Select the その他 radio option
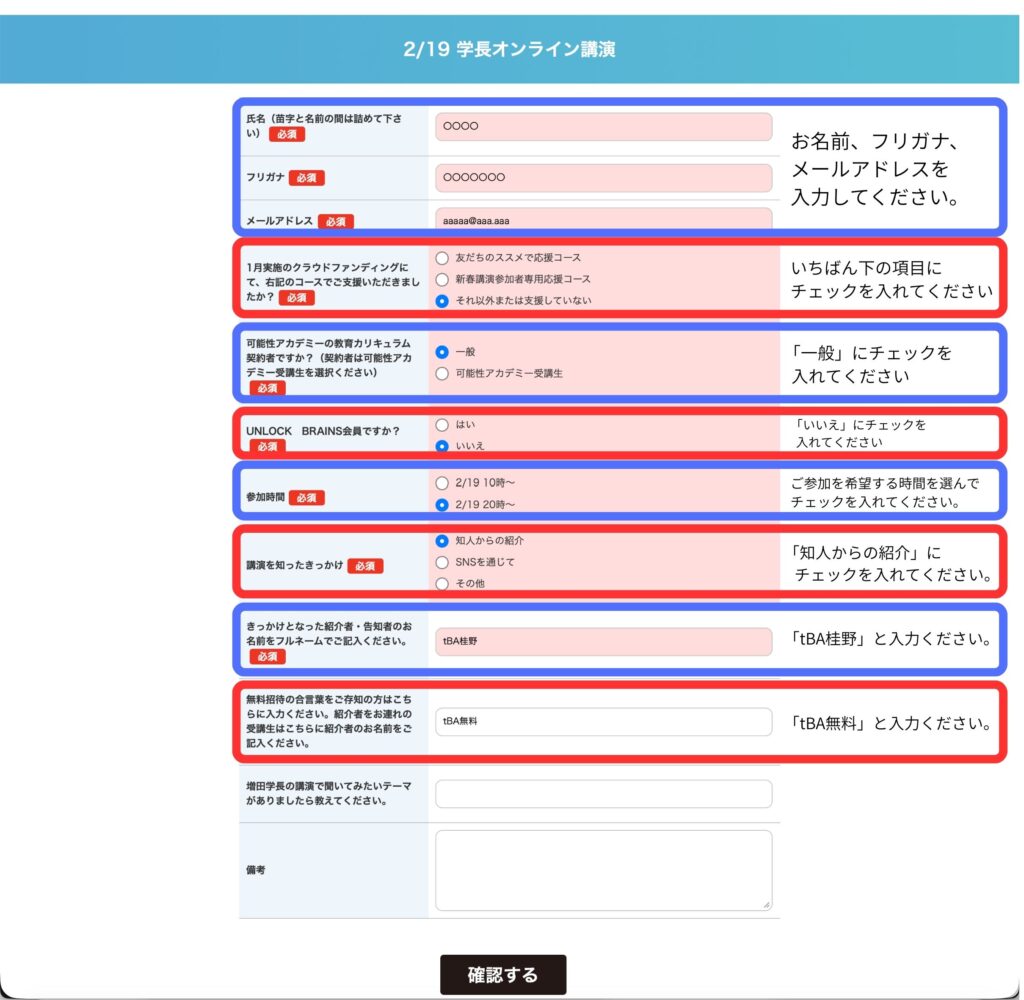 (443, 583)
